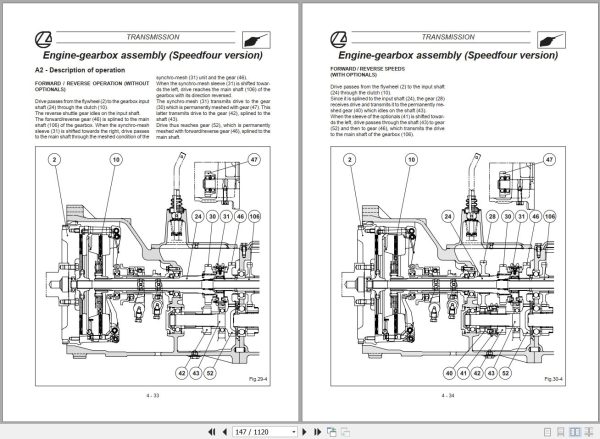Open the page number dropdown
The height and width of the screenshot is (439, 600).
click(x=293, y=432)
